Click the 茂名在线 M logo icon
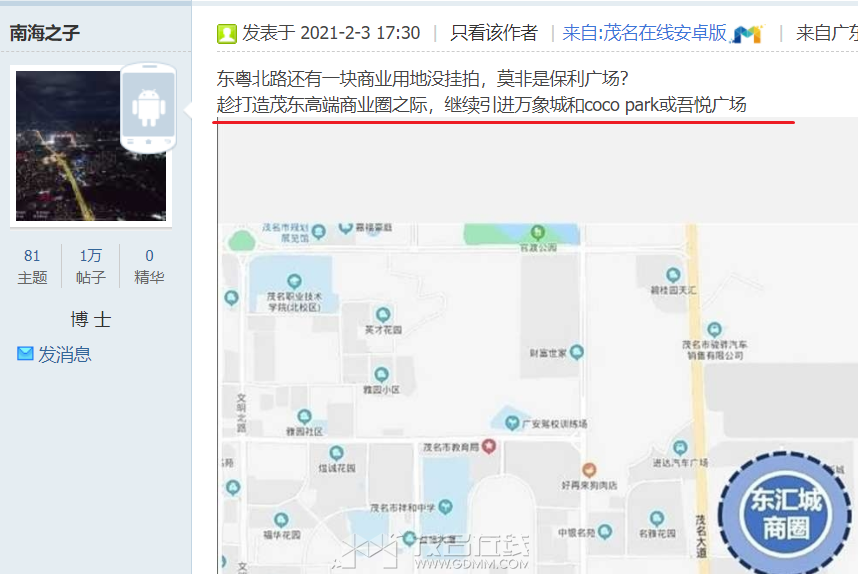The width and height of the screenshot is (858, 574). (747, 34)
